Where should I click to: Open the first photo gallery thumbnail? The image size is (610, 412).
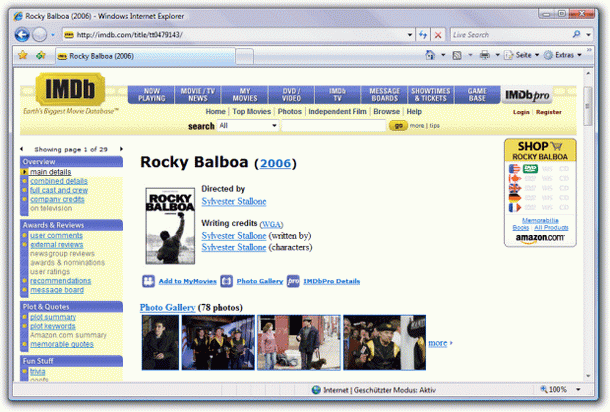[x=160, y=343]
